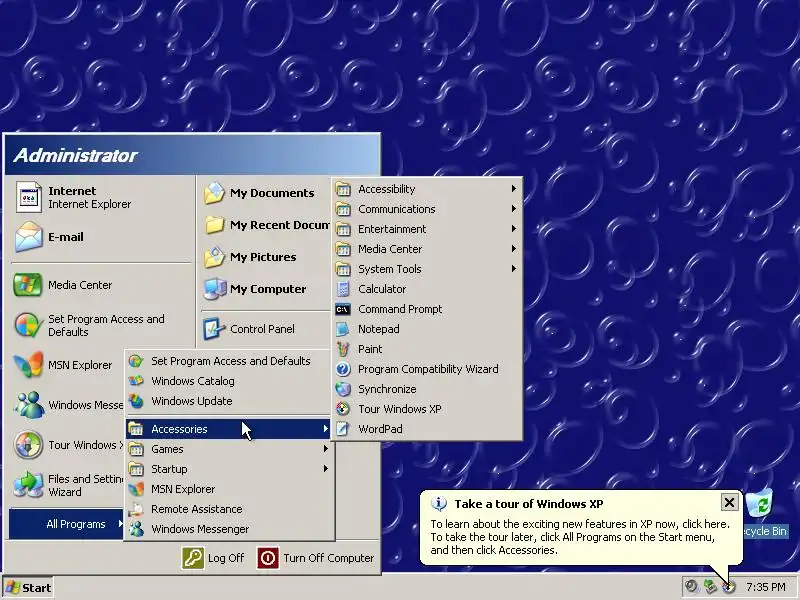Open Internet Explorer from pinned start menu
Screen dimensions: 800x600
(100, 197)
